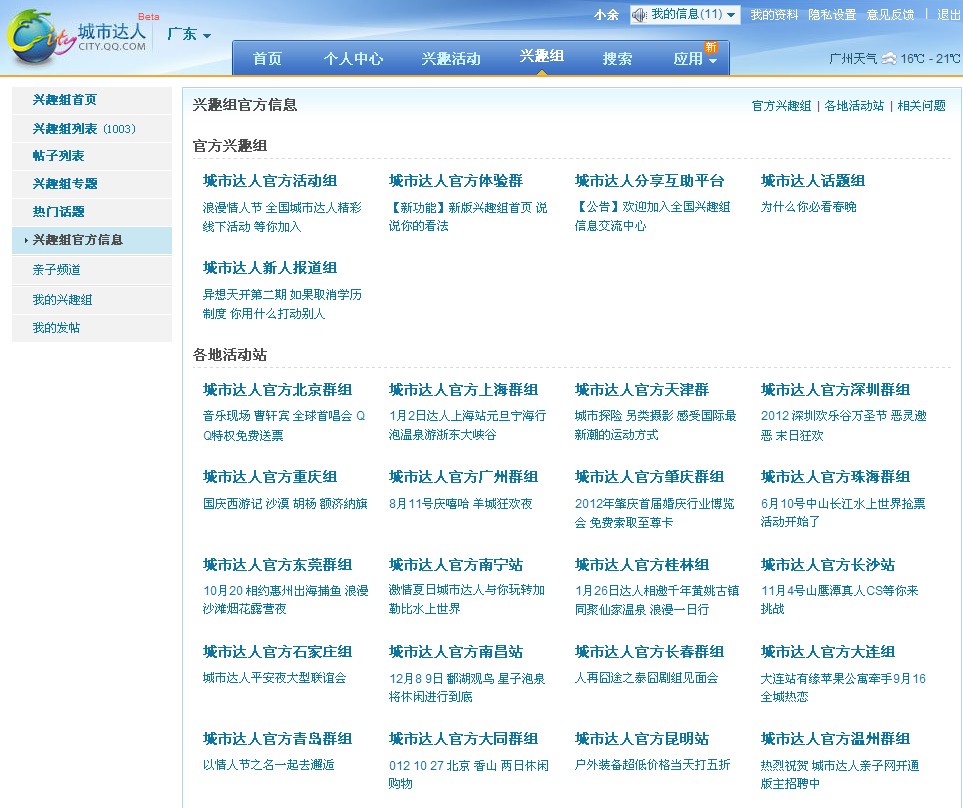Open 城市达人官方北京群组 group

click(x=277, y=390)
